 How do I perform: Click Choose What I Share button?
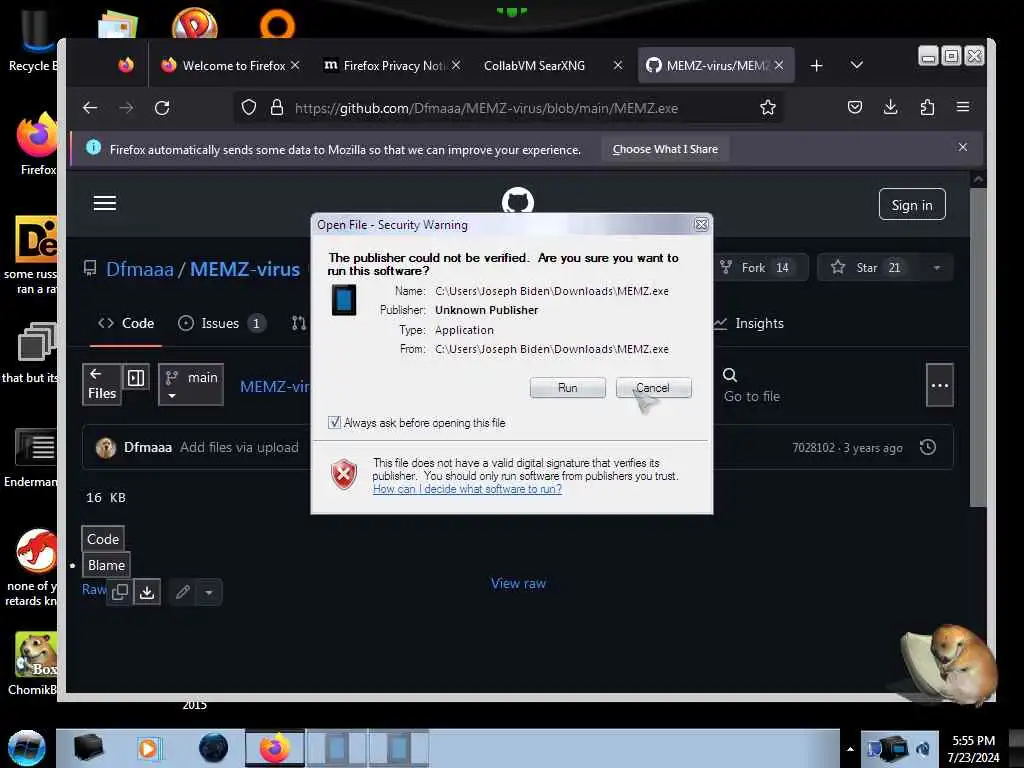[665, 149]
